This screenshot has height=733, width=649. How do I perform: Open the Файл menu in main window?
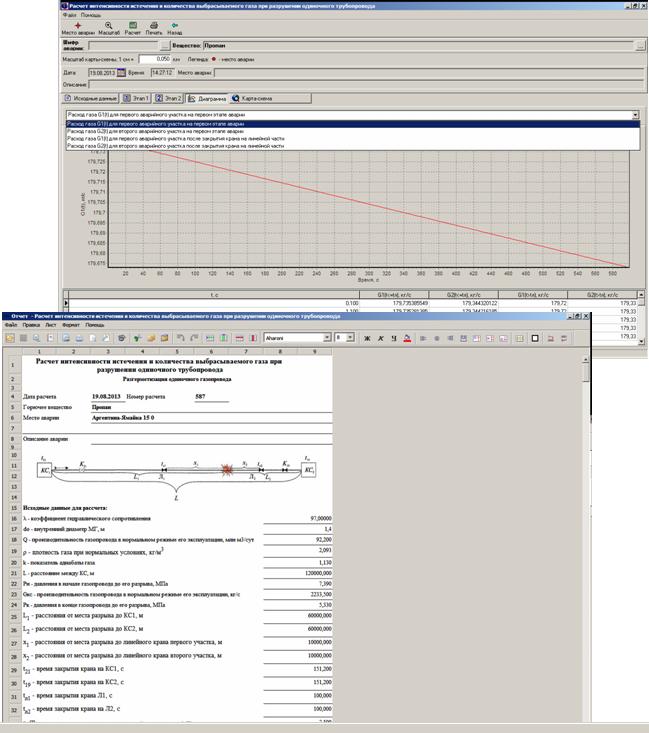(67, 16)
